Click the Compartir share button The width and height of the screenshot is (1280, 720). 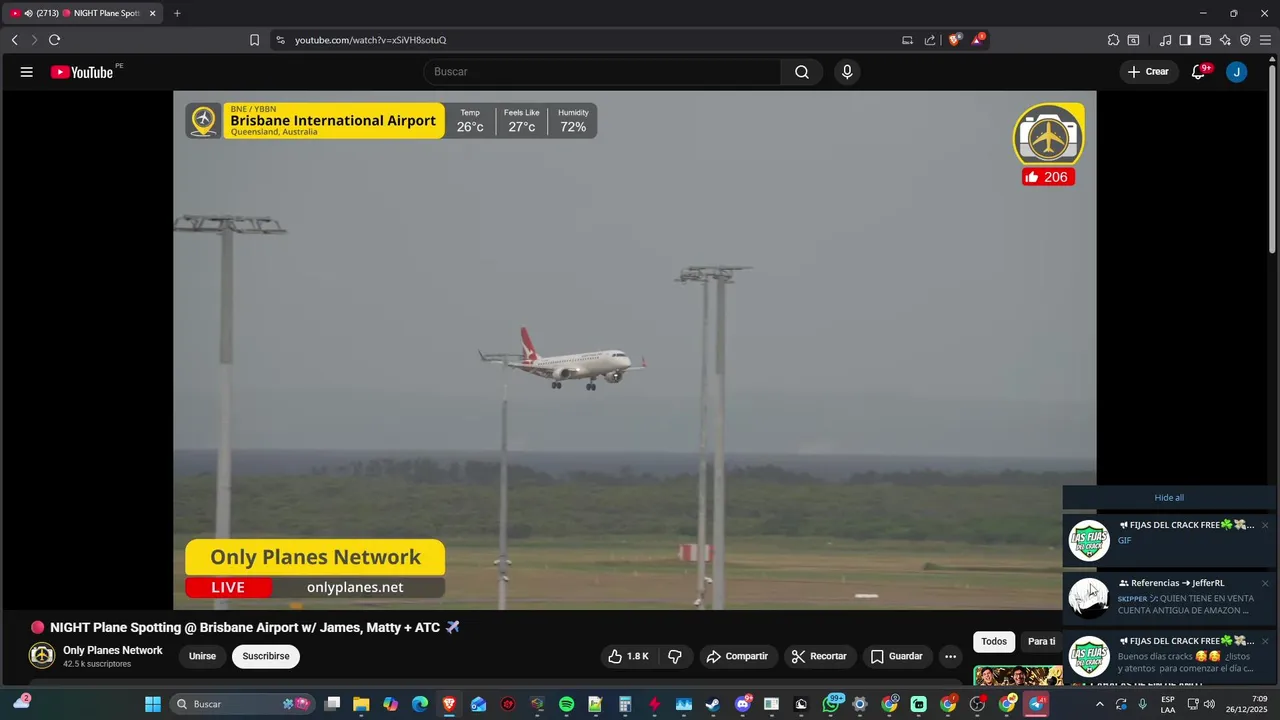(737, 656)
